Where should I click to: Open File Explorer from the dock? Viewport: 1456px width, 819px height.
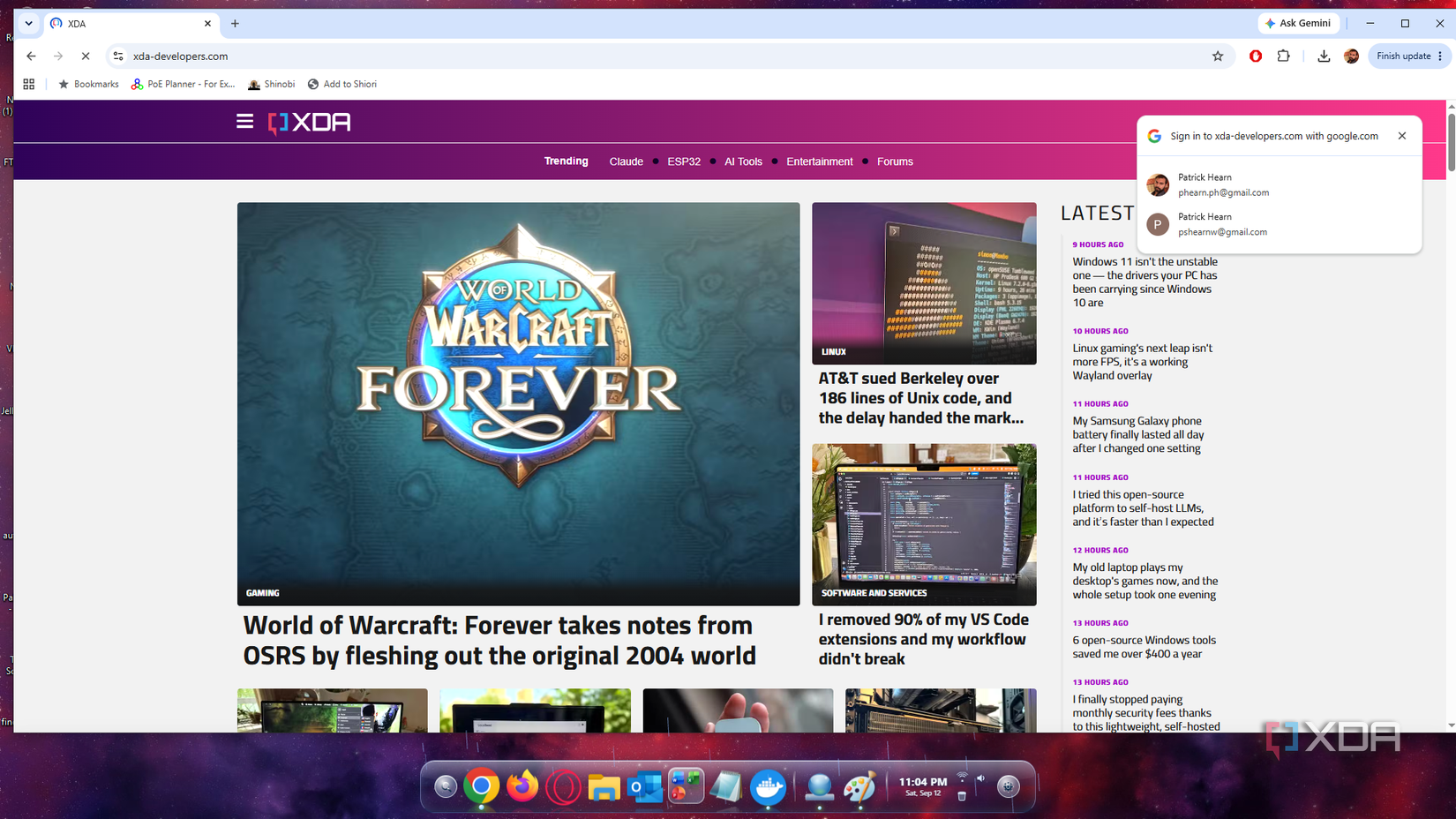[604, 785]
